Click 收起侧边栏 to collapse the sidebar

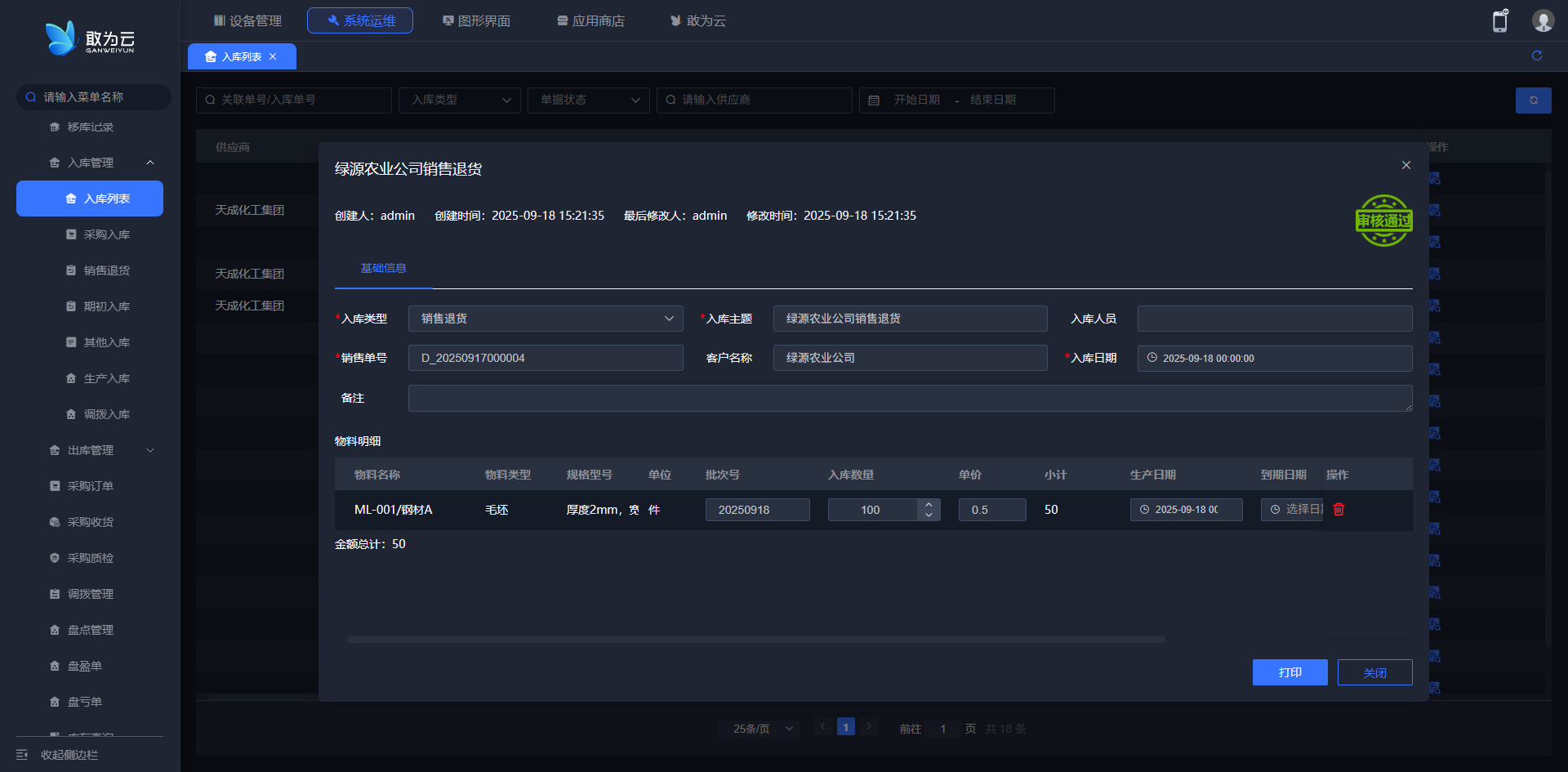69,755
